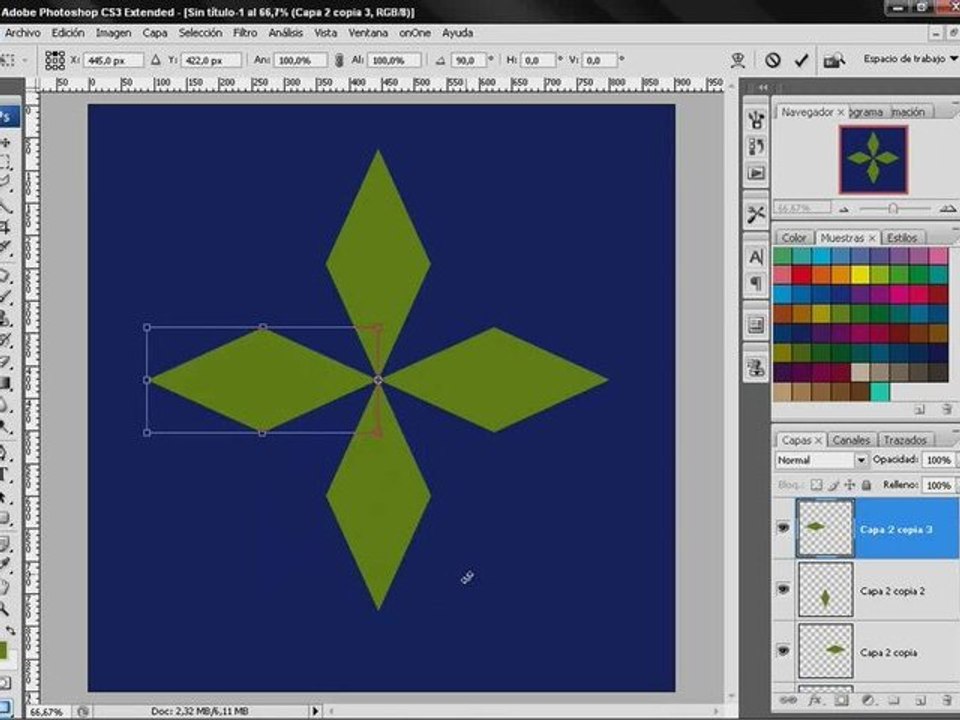The image size is (960, 720).
Task: Open the Tool Presets dock icon
Action: tap(756, 214)
